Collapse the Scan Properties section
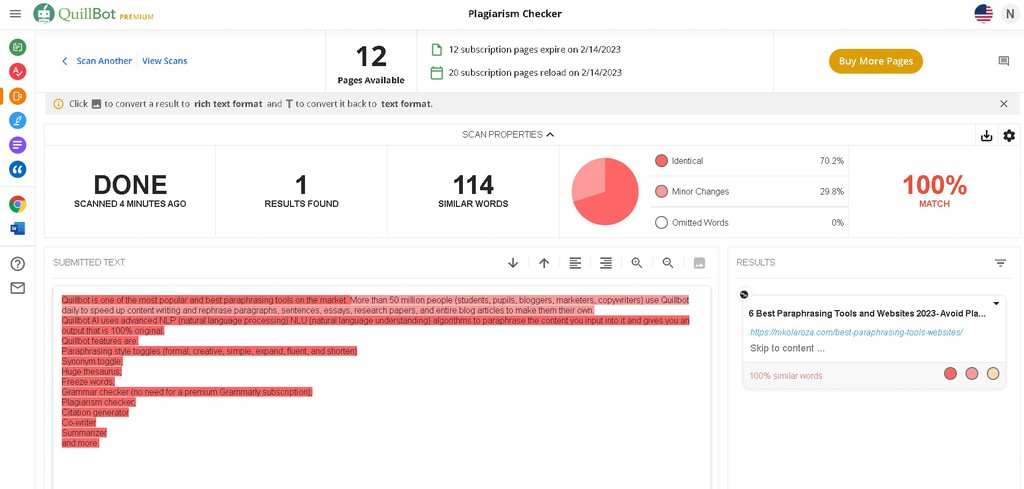 coord(508,134)
